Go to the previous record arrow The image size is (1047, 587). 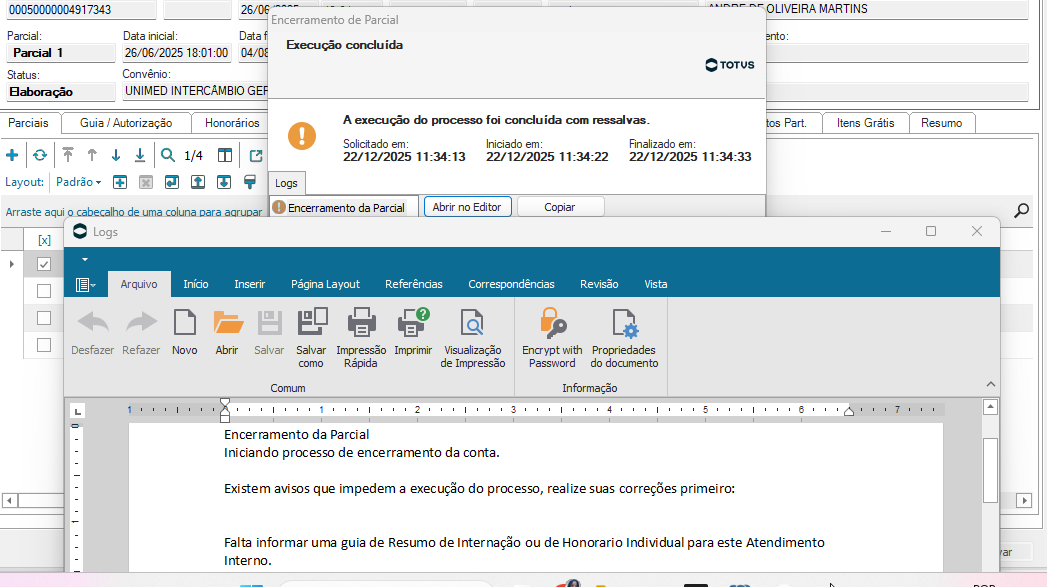92,156
